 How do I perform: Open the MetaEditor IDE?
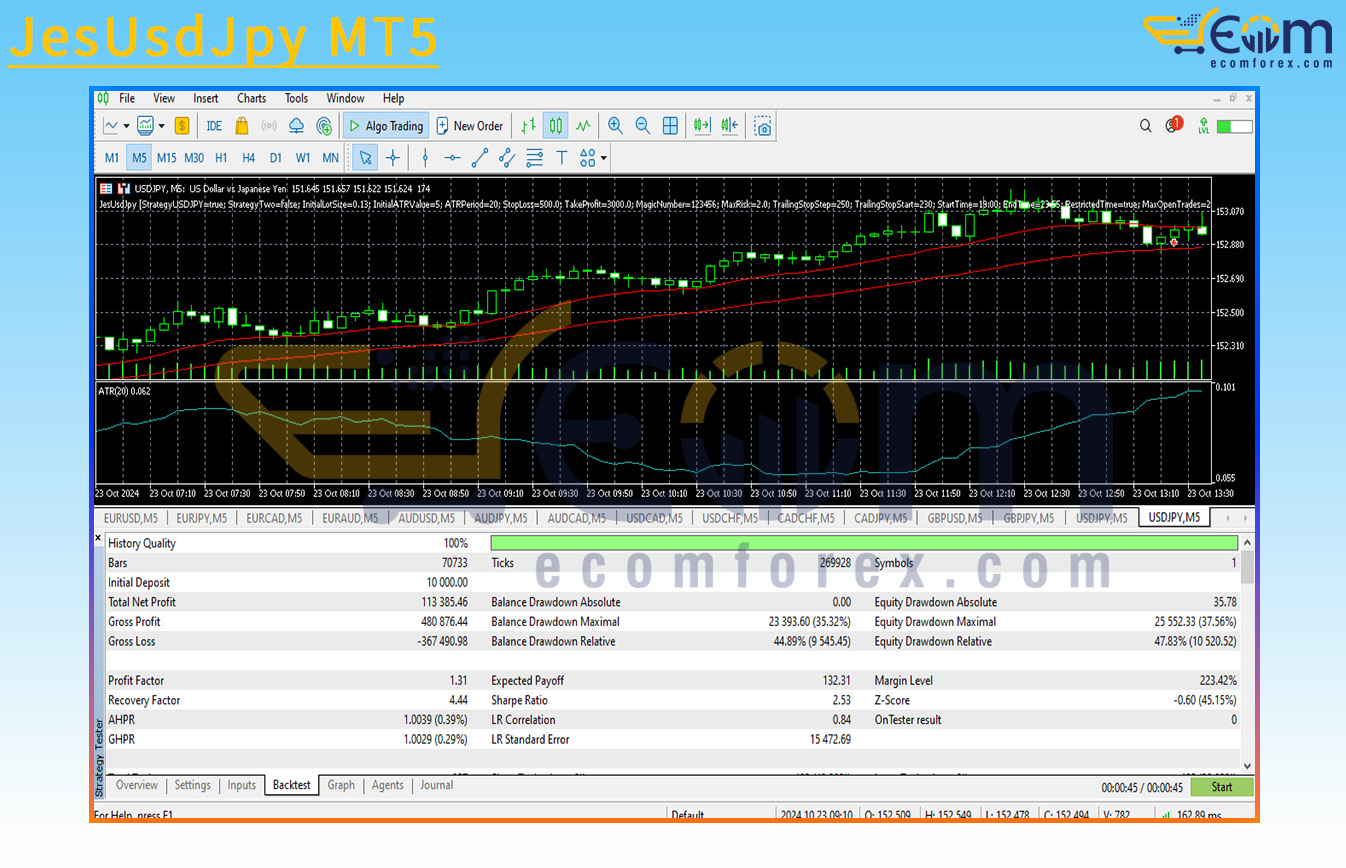coord(214,126)
